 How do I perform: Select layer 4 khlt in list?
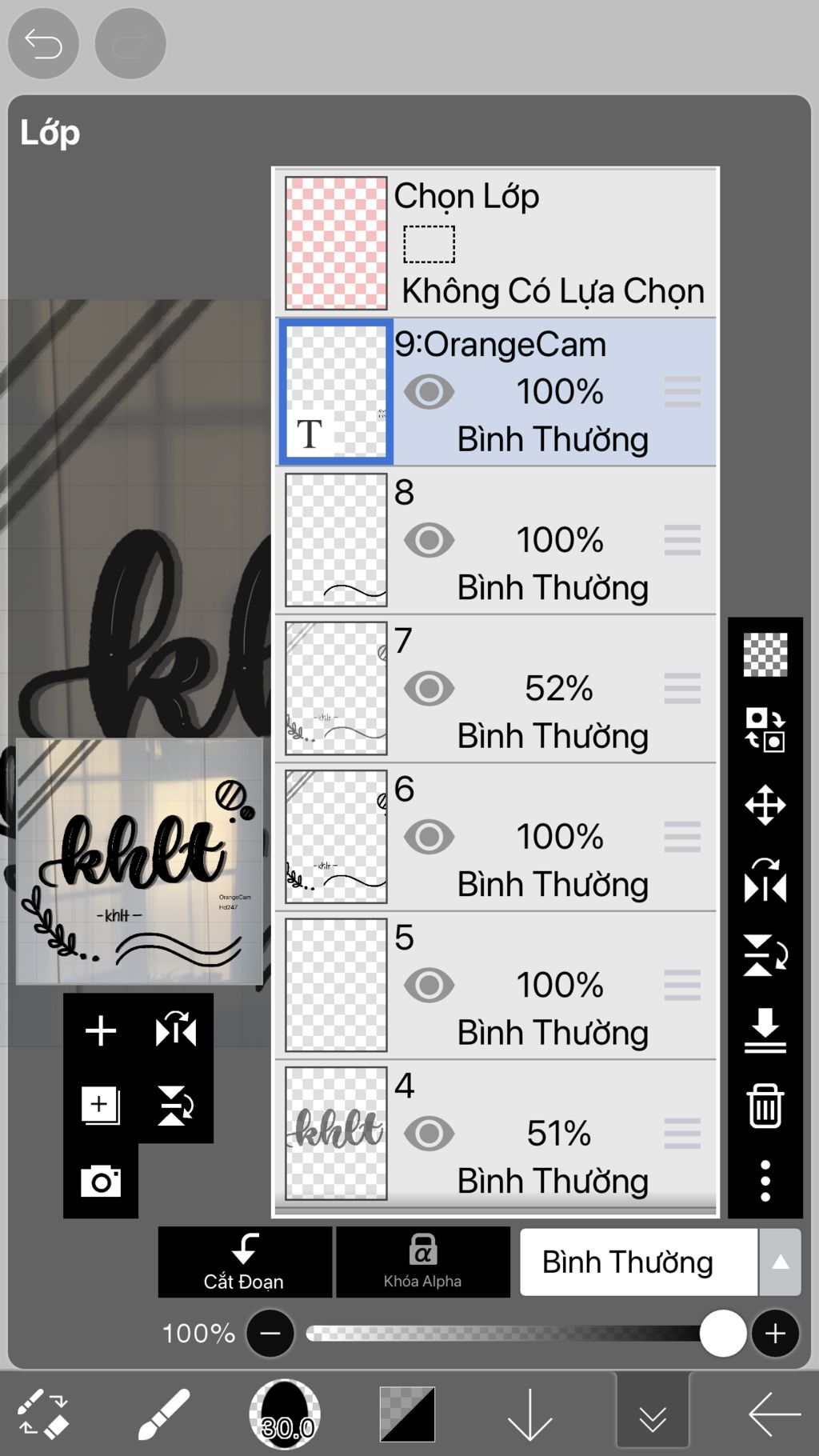pyautogui.click(x=495, y=1134)
